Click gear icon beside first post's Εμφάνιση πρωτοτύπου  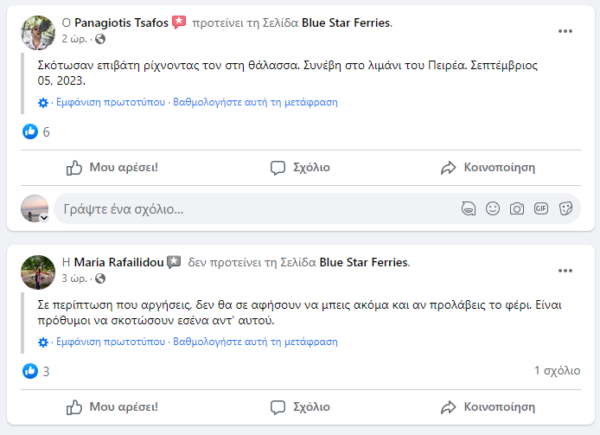(42, 103)
